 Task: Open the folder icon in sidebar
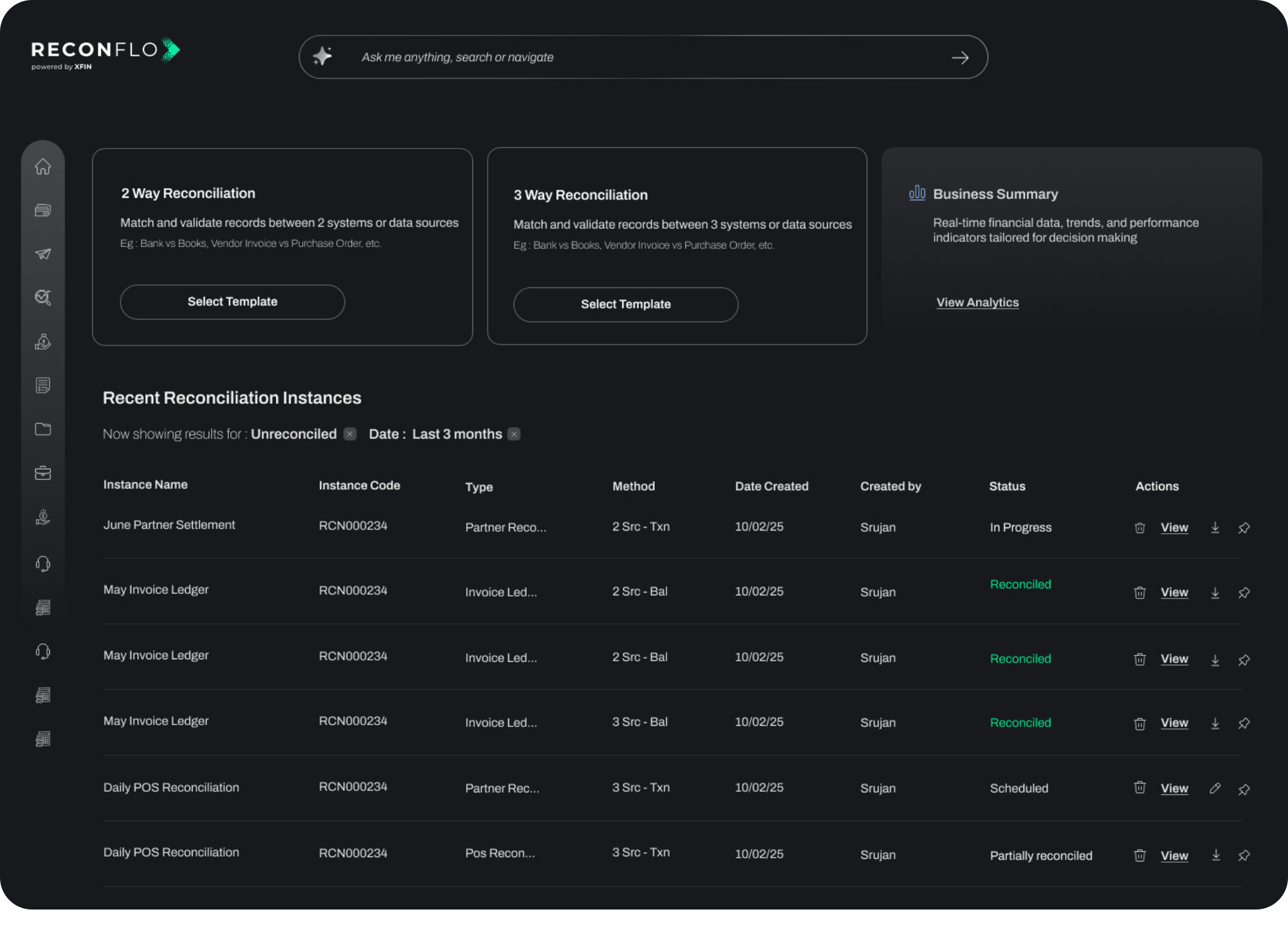(x=43, y=429)
